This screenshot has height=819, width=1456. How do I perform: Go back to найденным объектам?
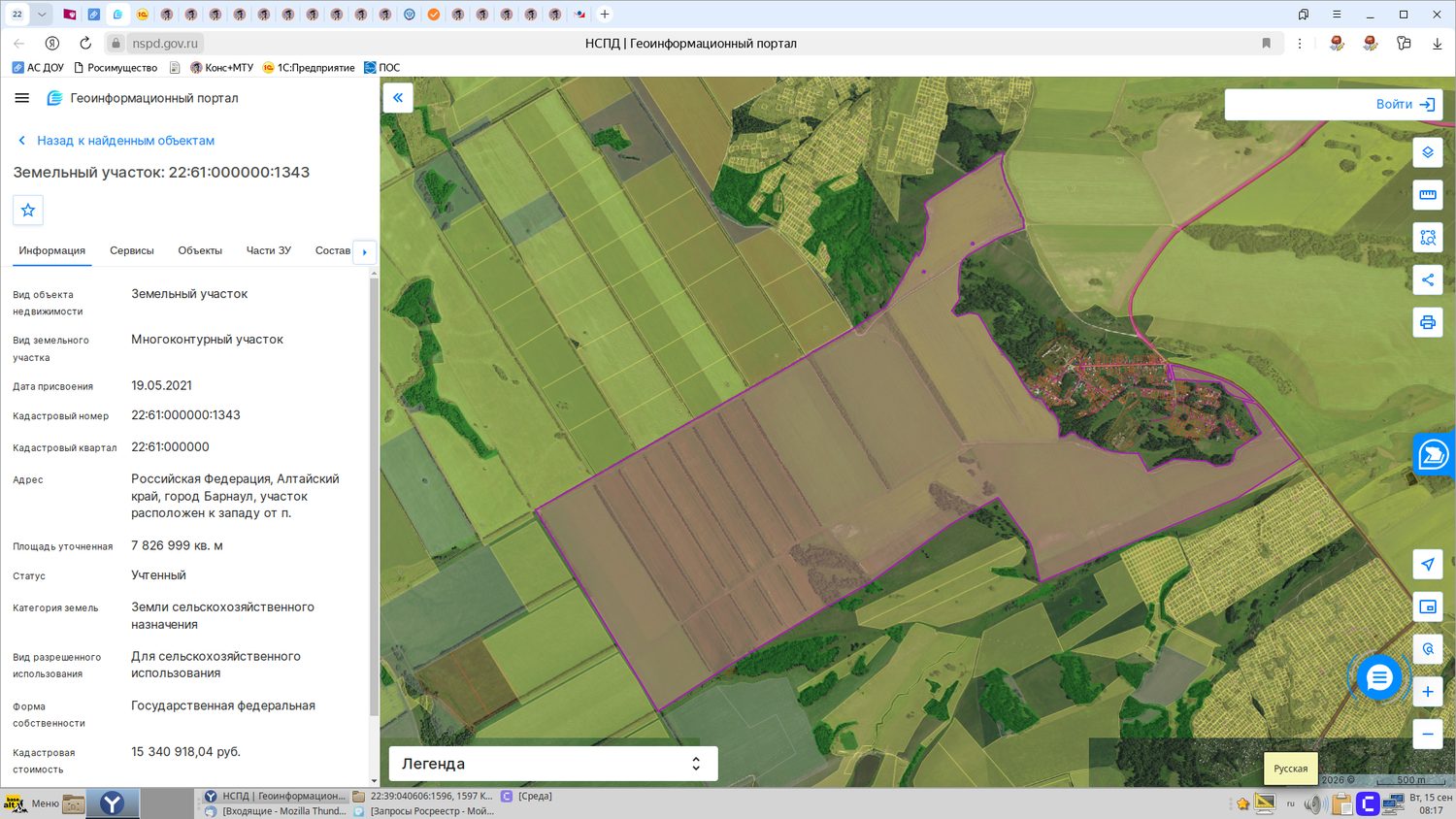116,141
